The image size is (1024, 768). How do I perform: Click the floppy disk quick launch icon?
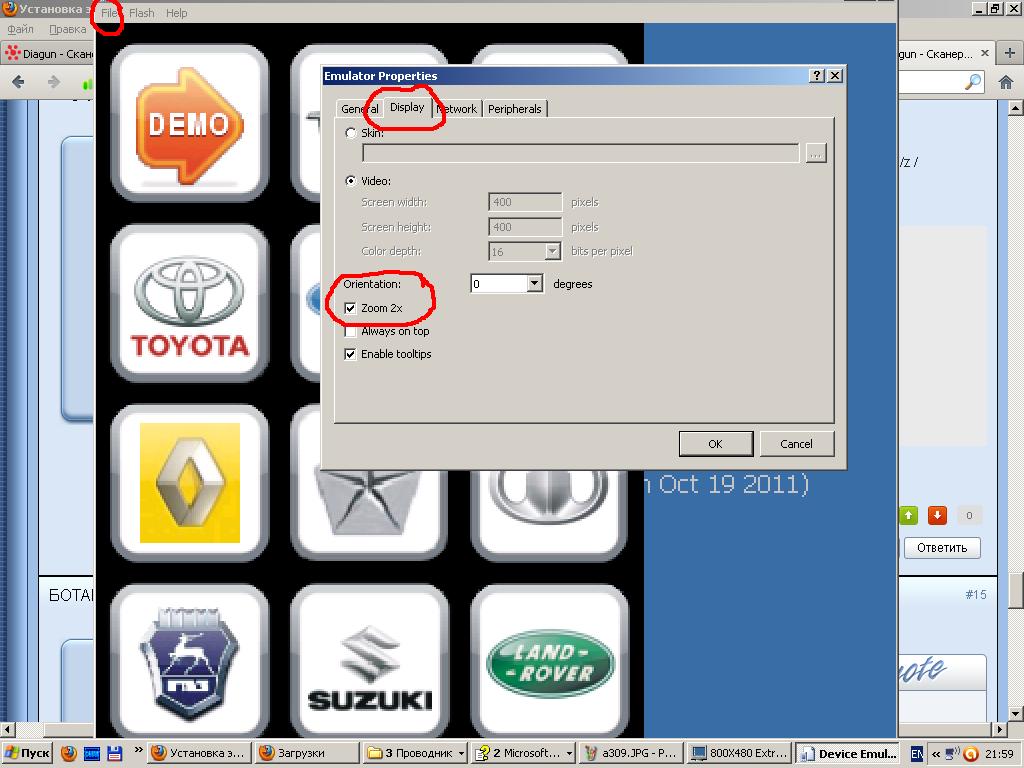click(x=114, y=753)
